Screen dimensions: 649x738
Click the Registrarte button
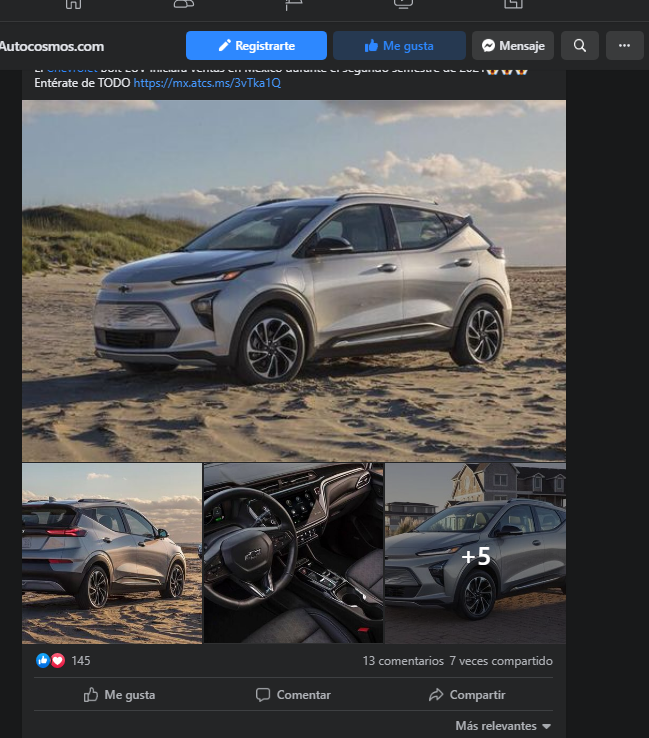click(256, 46)
